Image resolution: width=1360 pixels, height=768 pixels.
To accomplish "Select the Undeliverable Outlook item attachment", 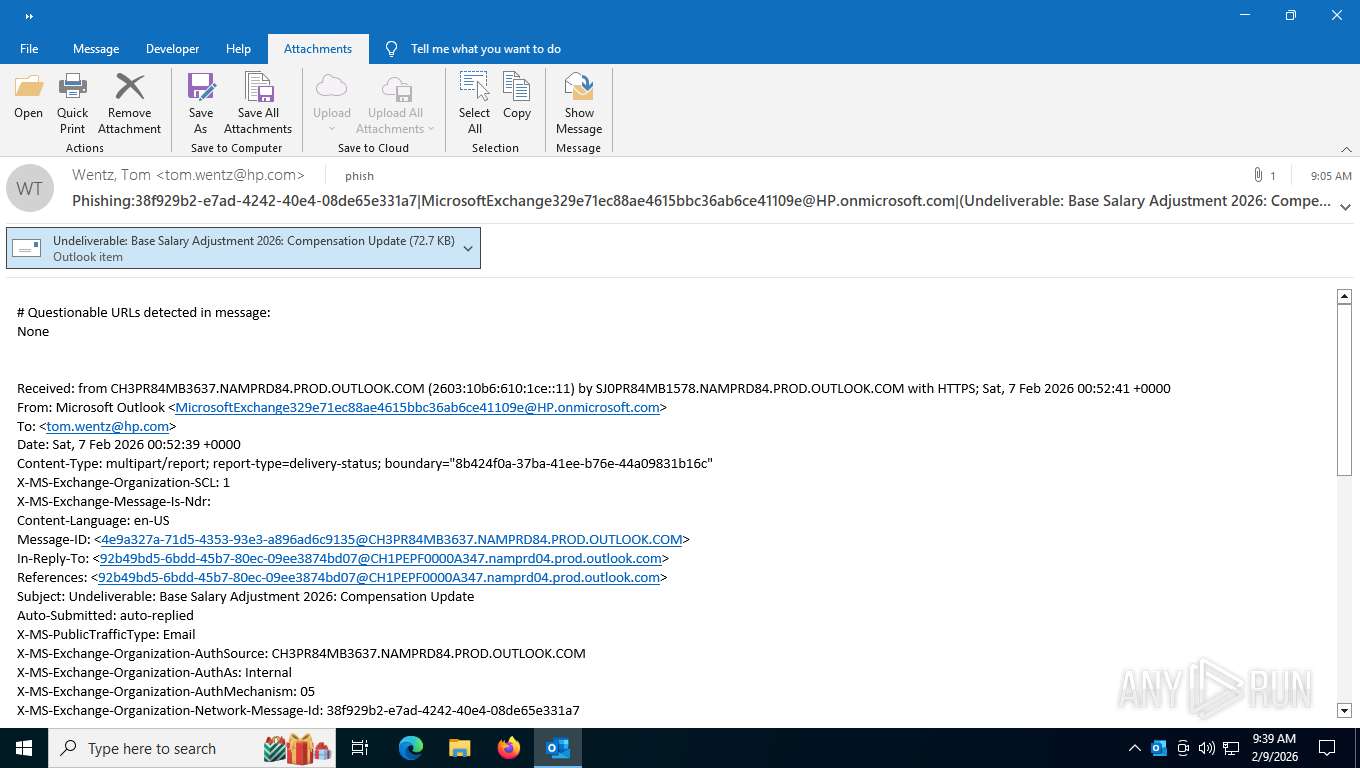I will 243,248.
